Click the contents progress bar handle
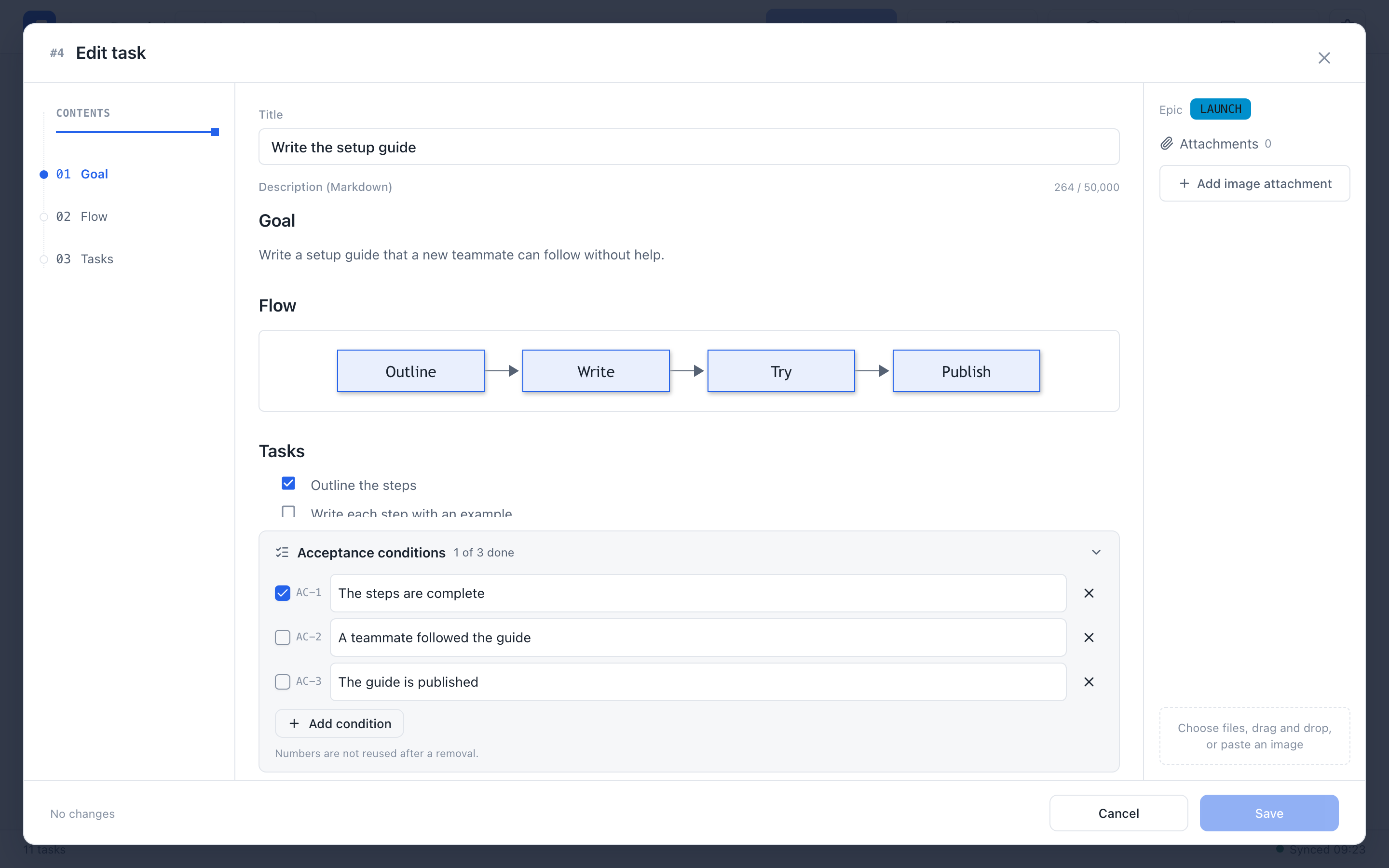The height and width of the screenshot is (868, 1389). 215,132
